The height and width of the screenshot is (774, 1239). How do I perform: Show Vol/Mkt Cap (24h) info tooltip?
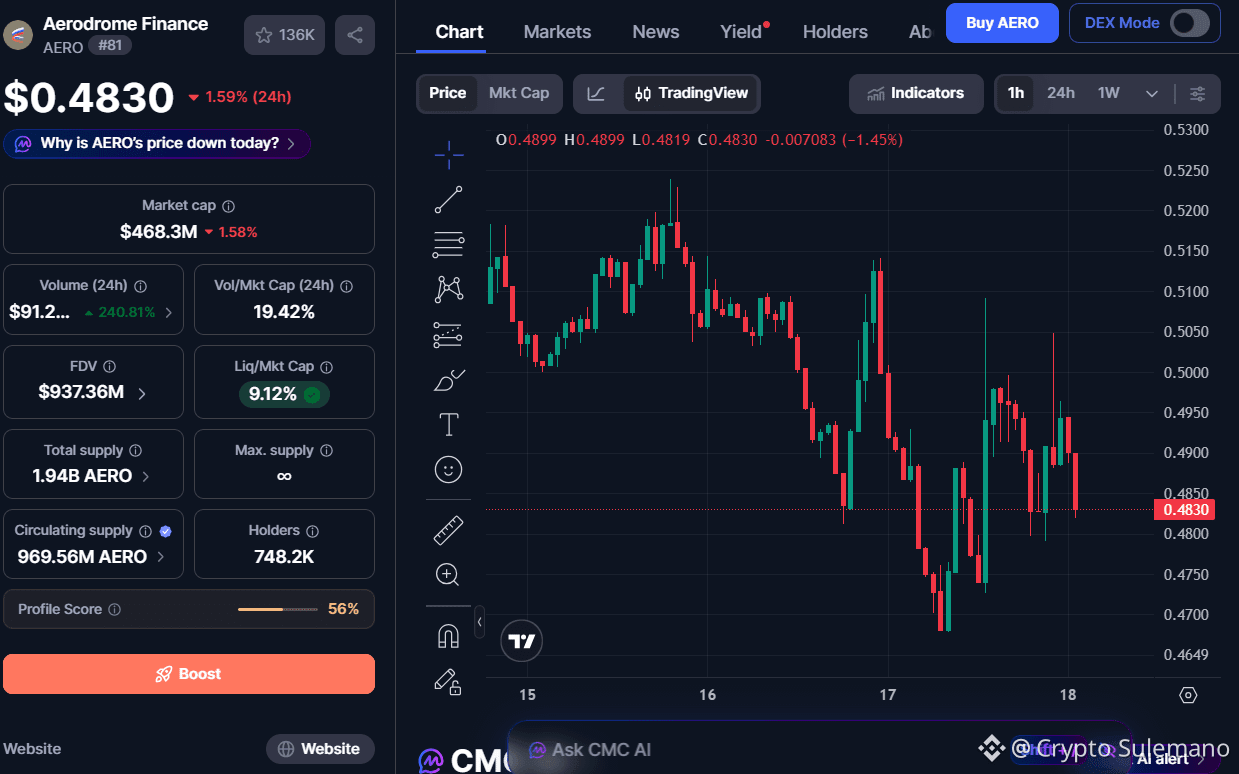click(347, 286)
